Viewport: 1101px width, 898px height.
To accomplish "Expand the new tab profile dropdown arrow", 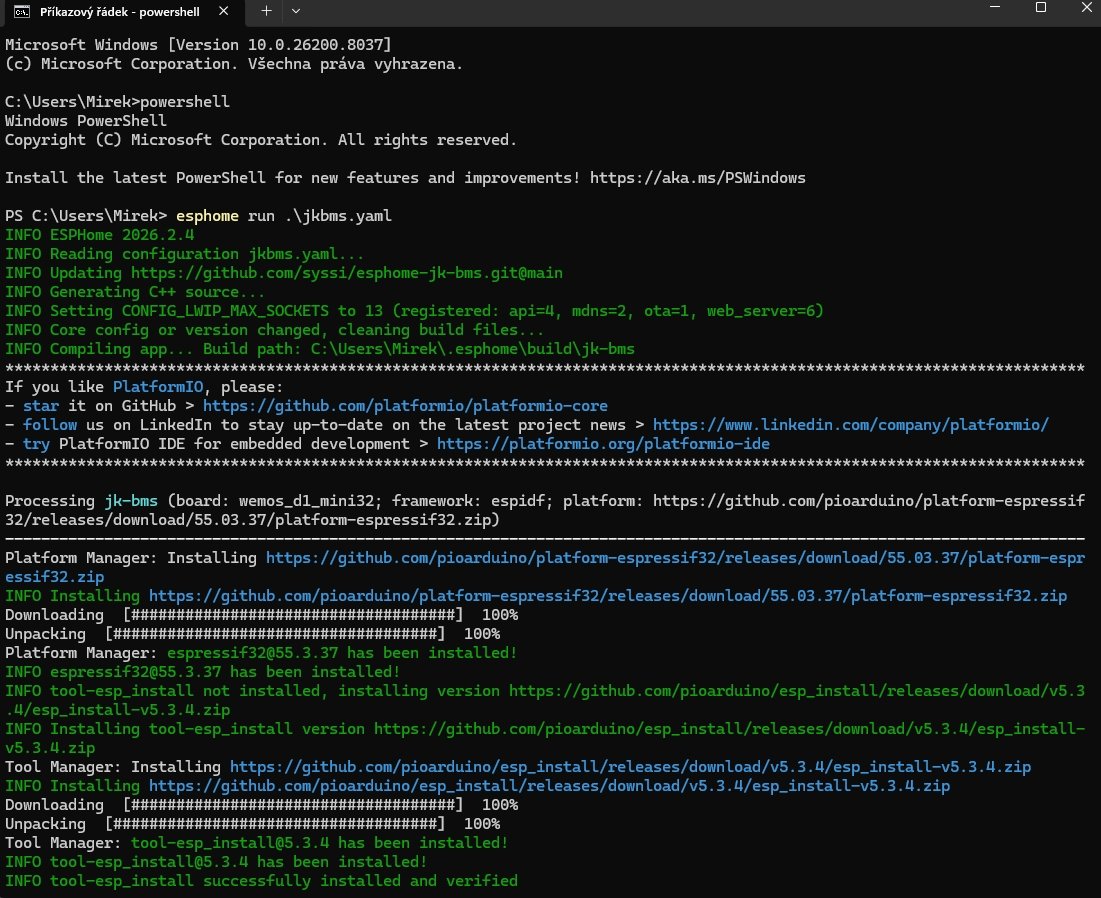I will [296, 11].
